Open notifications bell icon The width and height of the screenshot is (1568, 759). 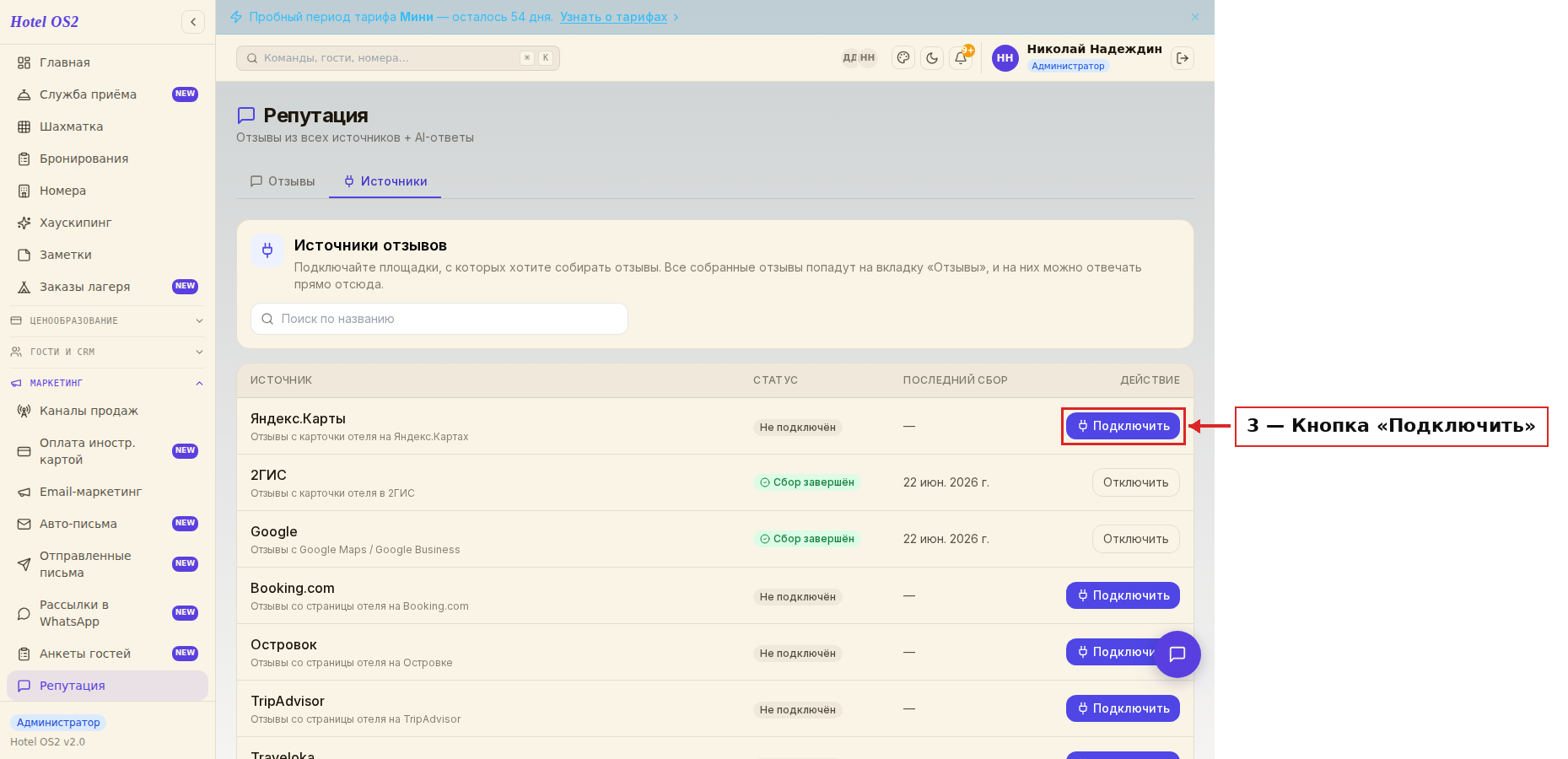coord(961,58)
